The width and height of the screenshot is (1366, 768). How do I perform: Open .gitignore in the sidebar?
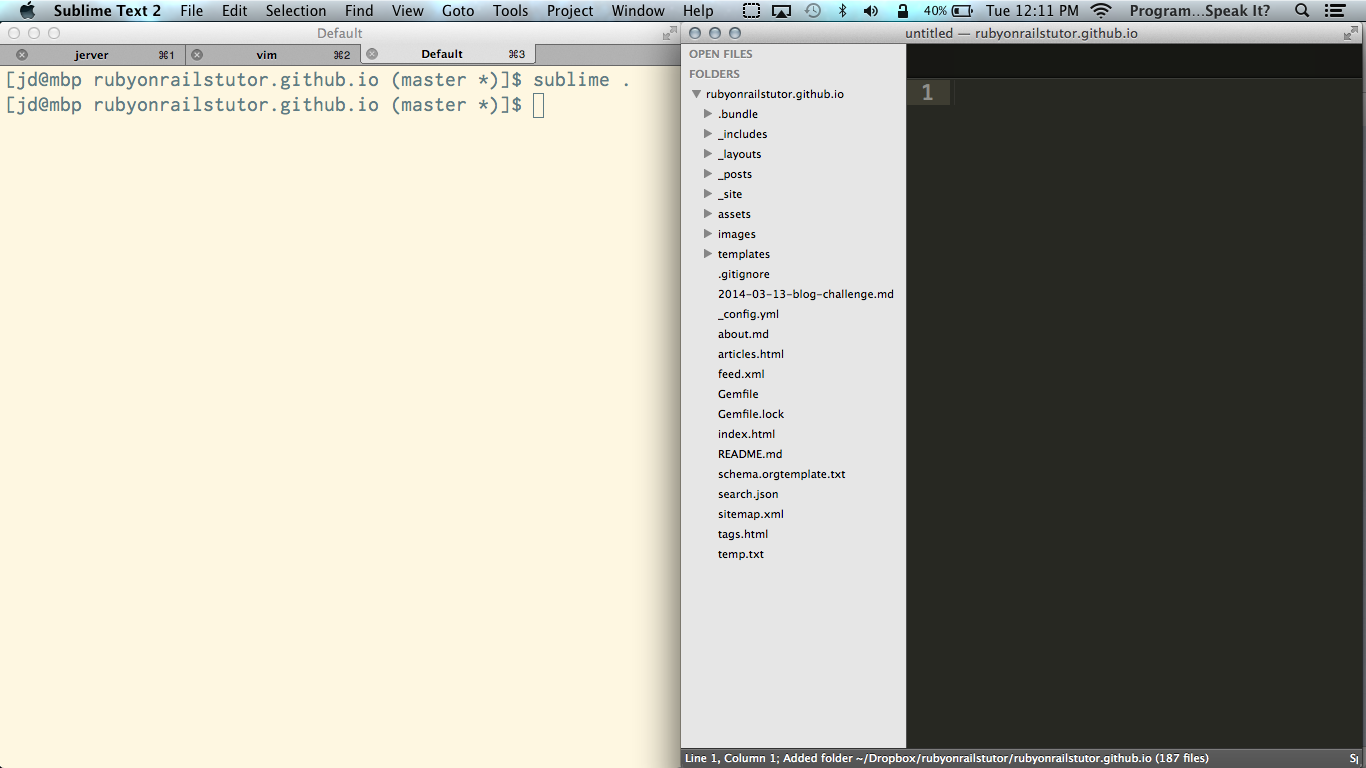744,274
